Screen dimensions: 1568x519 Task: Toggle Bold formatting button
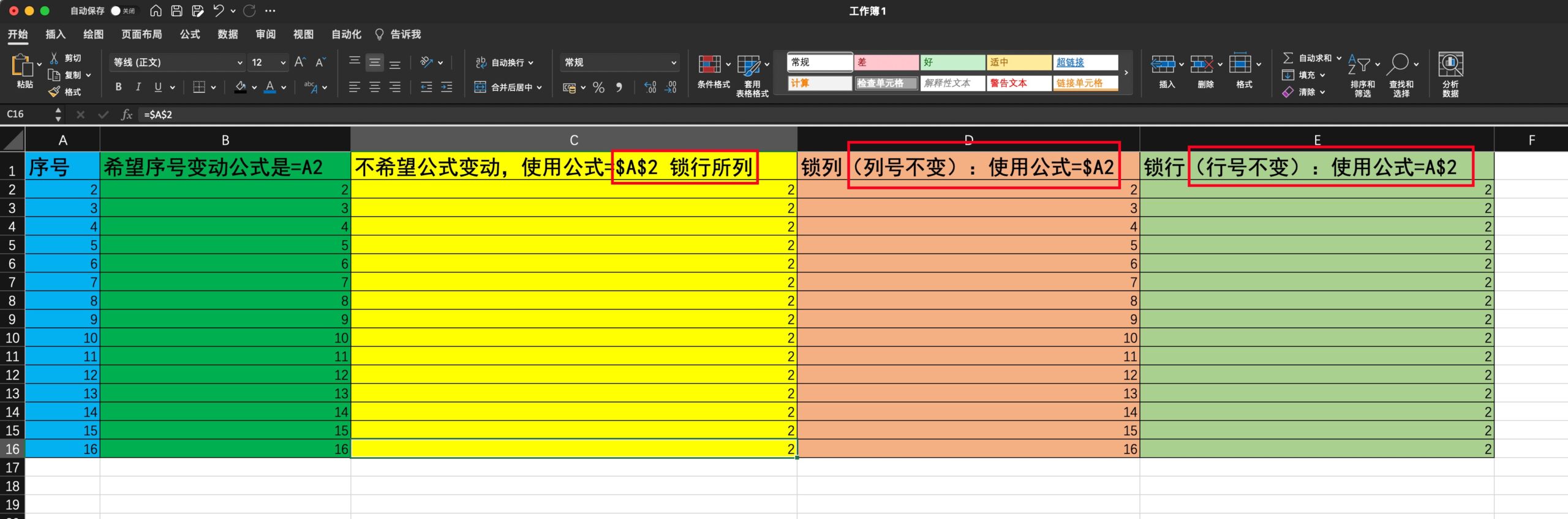pos(118,88)
